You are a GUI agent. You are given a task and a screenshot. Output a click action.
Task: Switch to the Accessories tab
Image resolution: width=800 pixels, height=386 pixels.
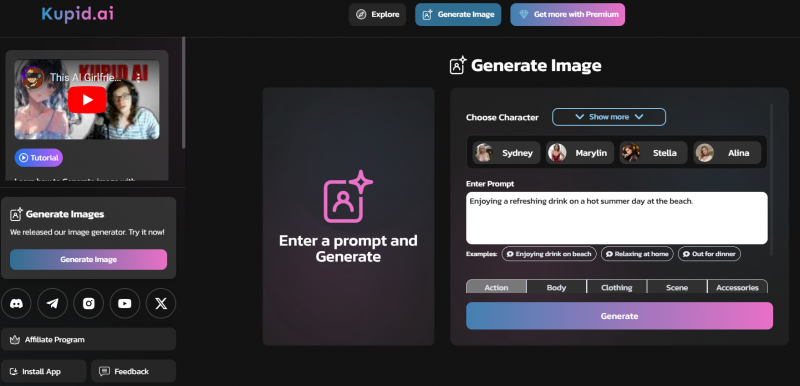pyautogui.click(x=737, y=287)
